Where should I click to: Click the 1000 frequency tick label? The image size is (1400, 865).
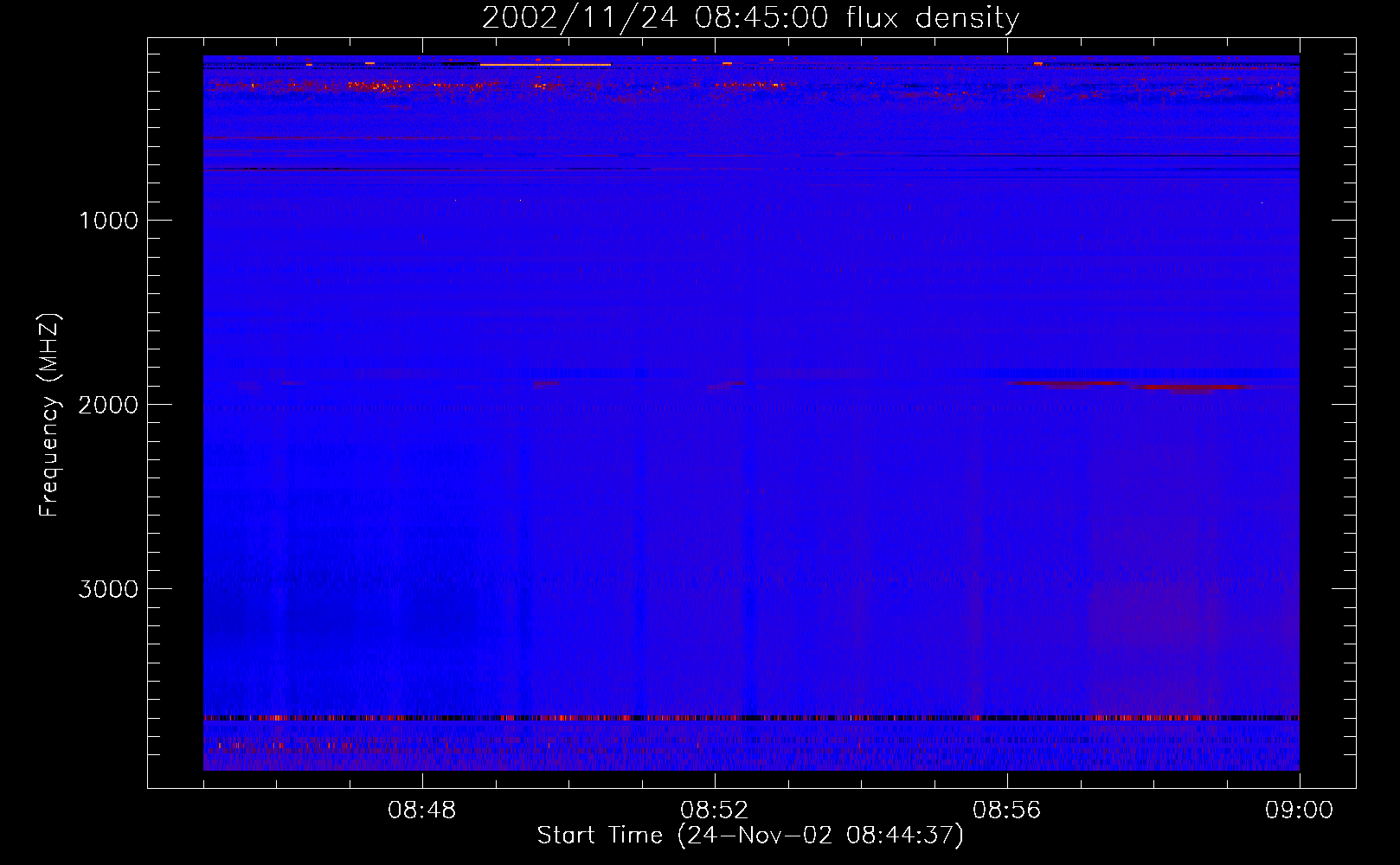(109, 221)
